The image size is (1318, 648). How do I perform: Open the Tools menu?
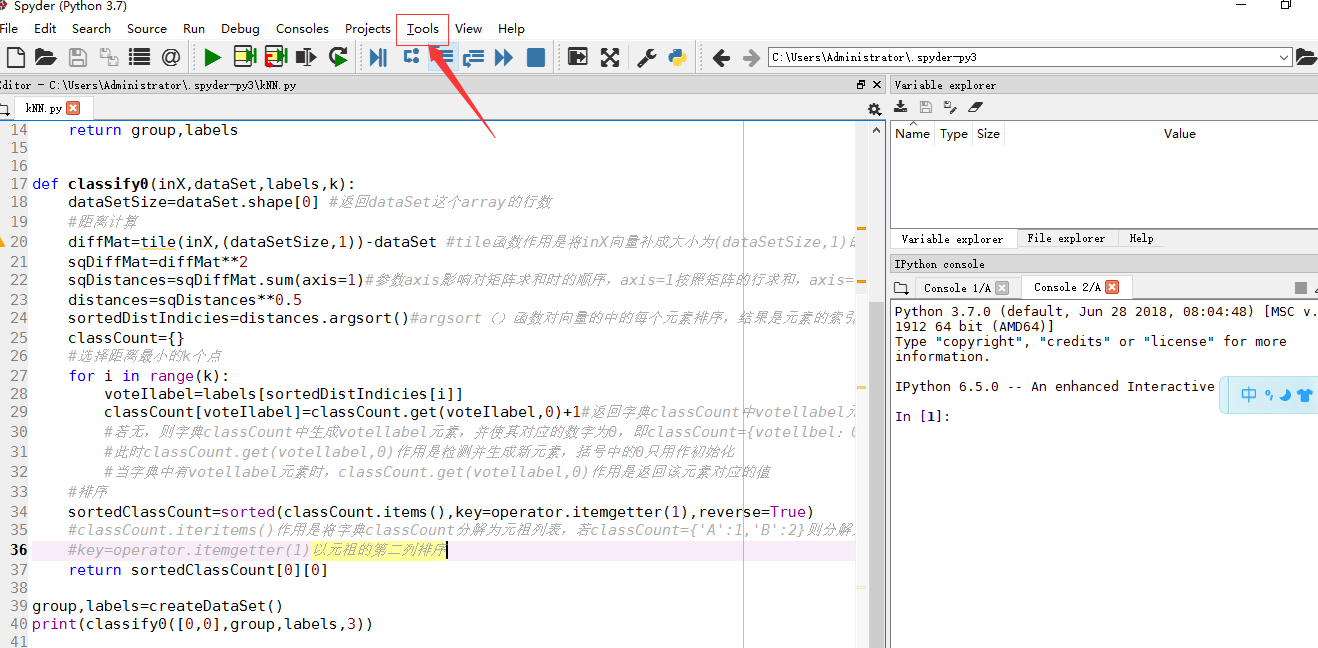tap(423, 29)
